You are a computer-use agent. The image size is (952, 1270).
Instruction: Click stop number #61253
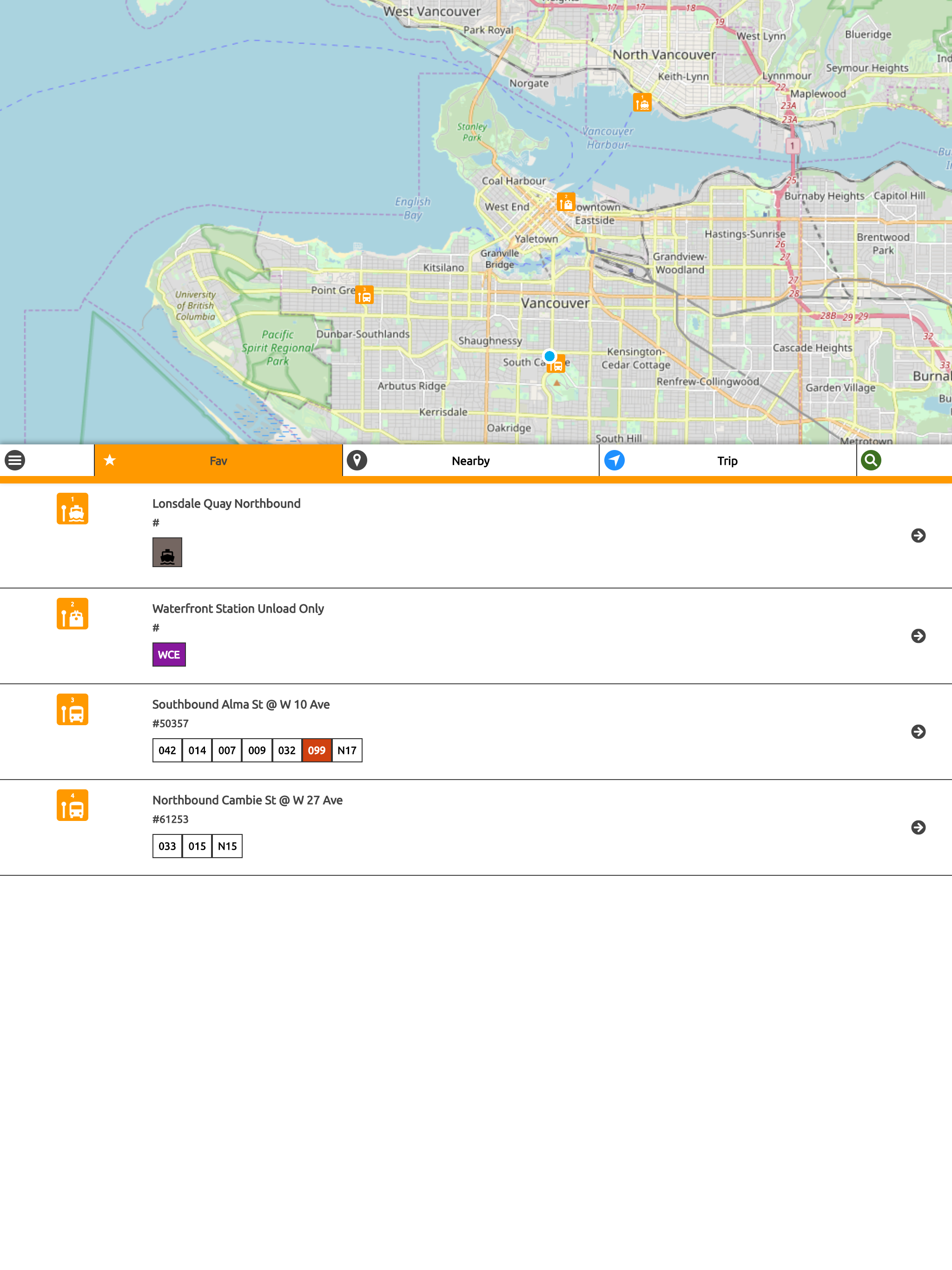[170, 819]
